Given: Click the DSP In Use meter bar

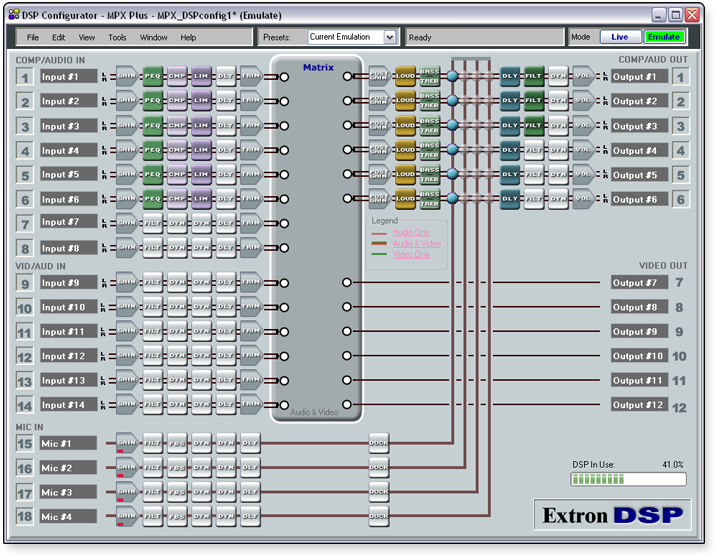Looking at the screenshot, I should coord(628,479).
